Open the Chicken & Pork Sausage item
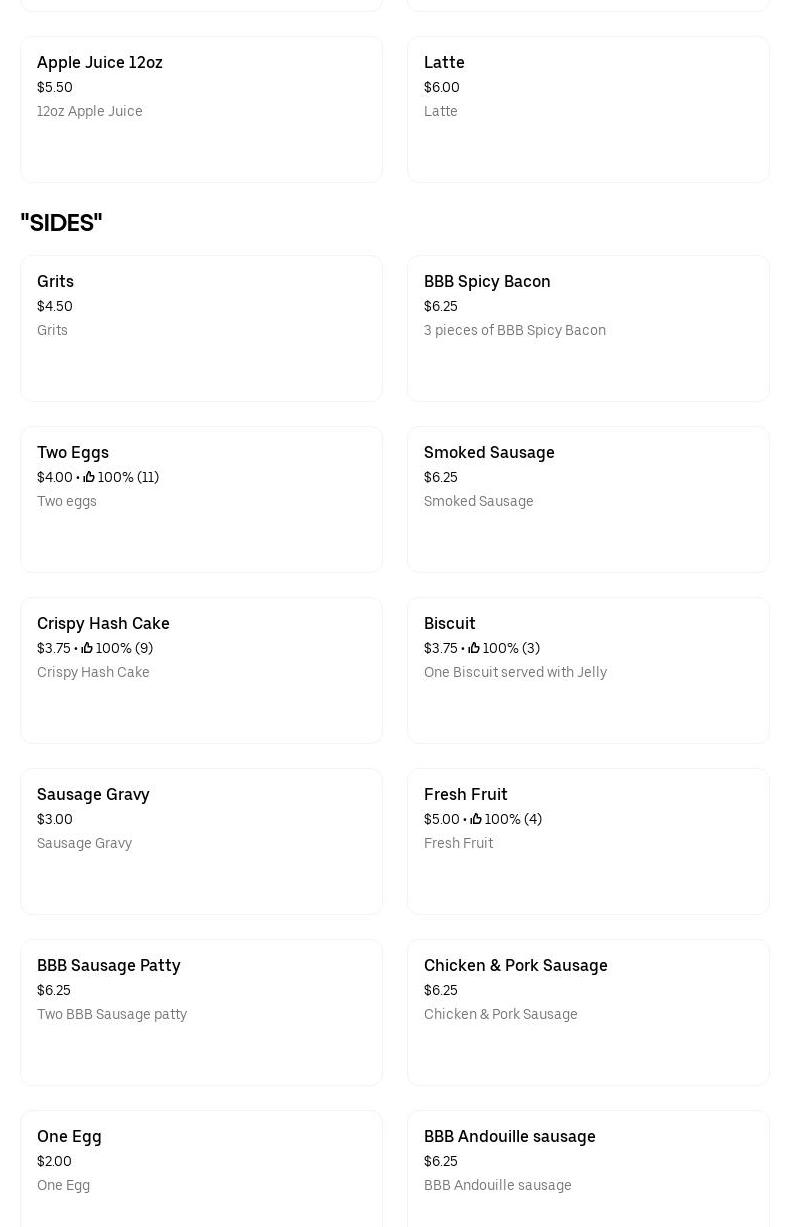 pyautogui.click(x=588, y=1013)
